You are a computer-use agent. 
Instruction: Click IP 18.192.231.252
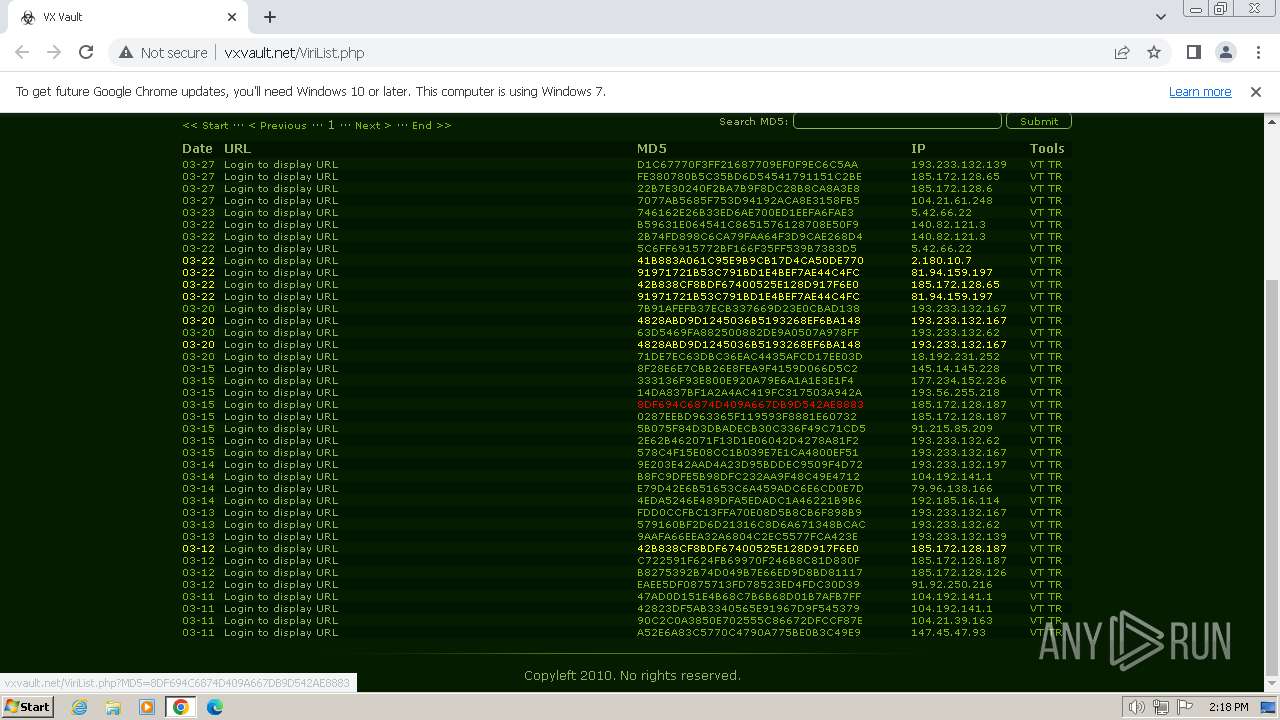955,357
